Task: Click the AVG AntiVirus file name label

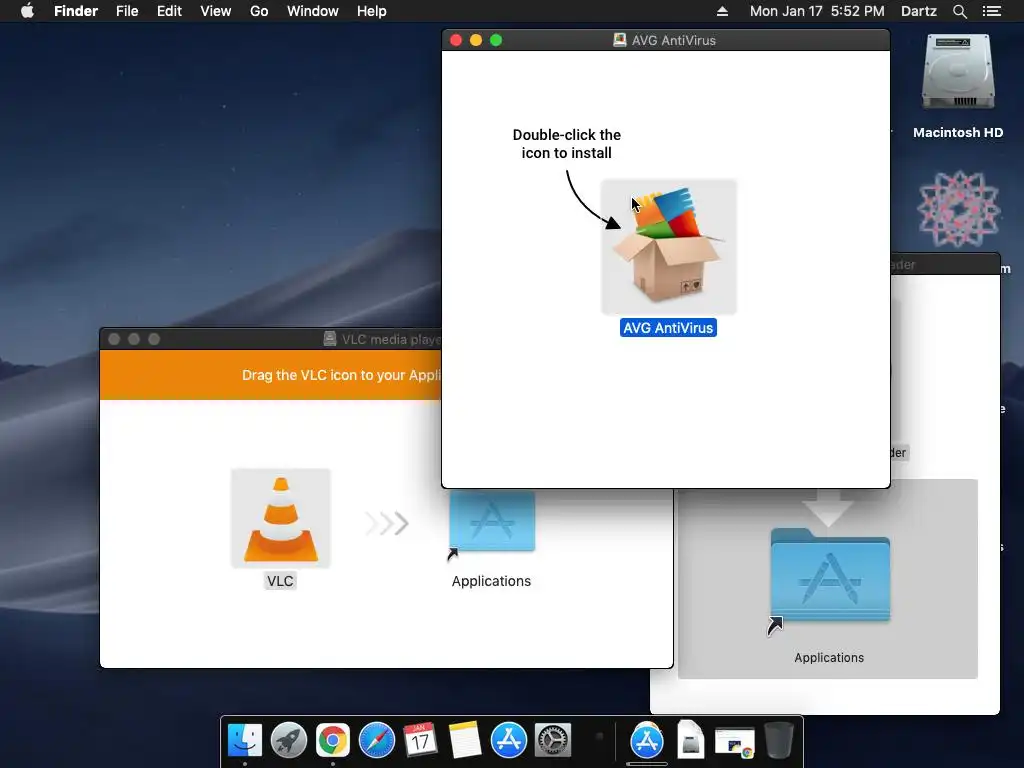Action: pos(668,328)
